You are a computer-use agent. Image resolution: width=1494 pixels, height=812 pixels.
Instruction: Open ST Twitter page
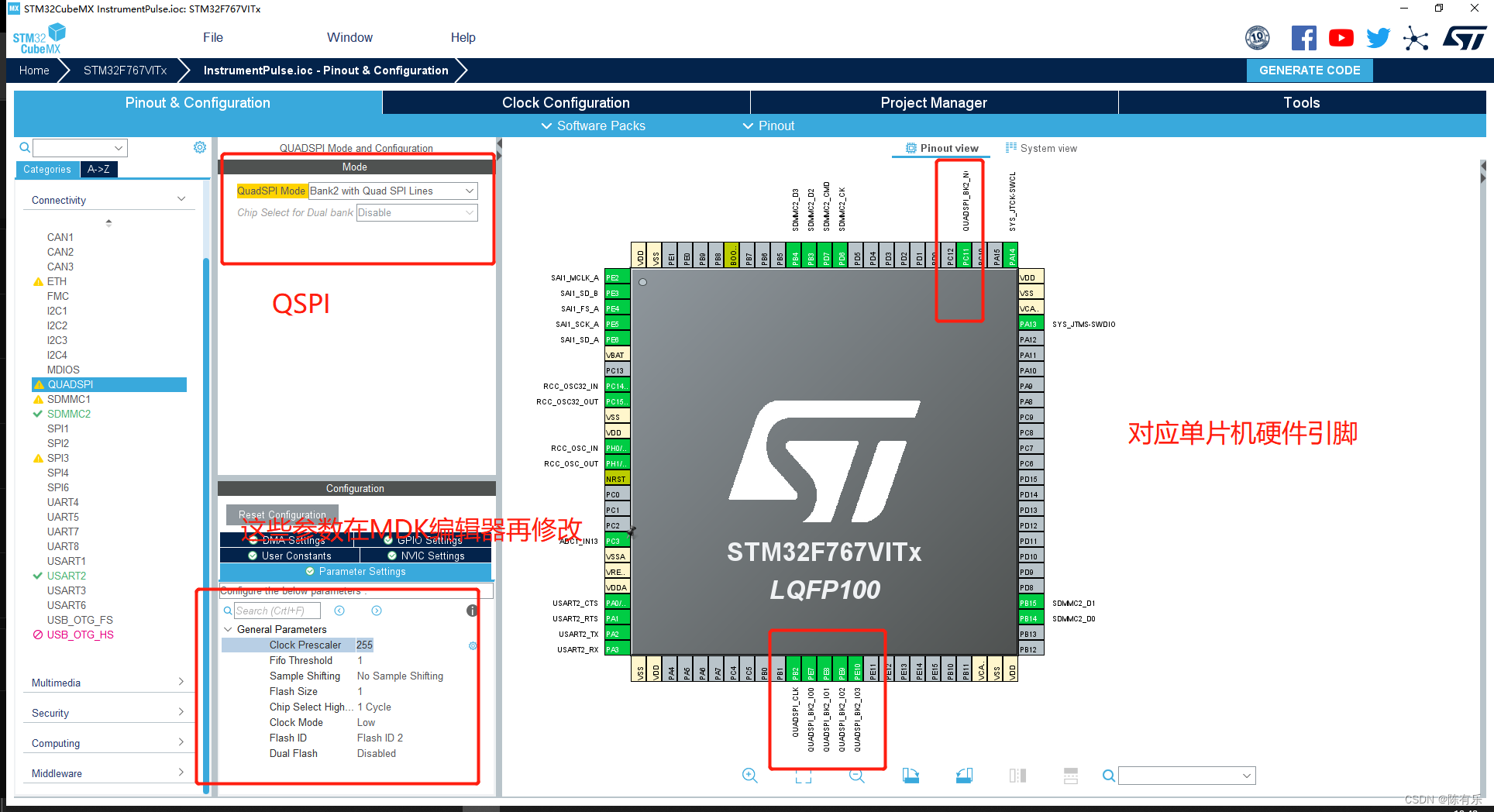point(1379,38)
